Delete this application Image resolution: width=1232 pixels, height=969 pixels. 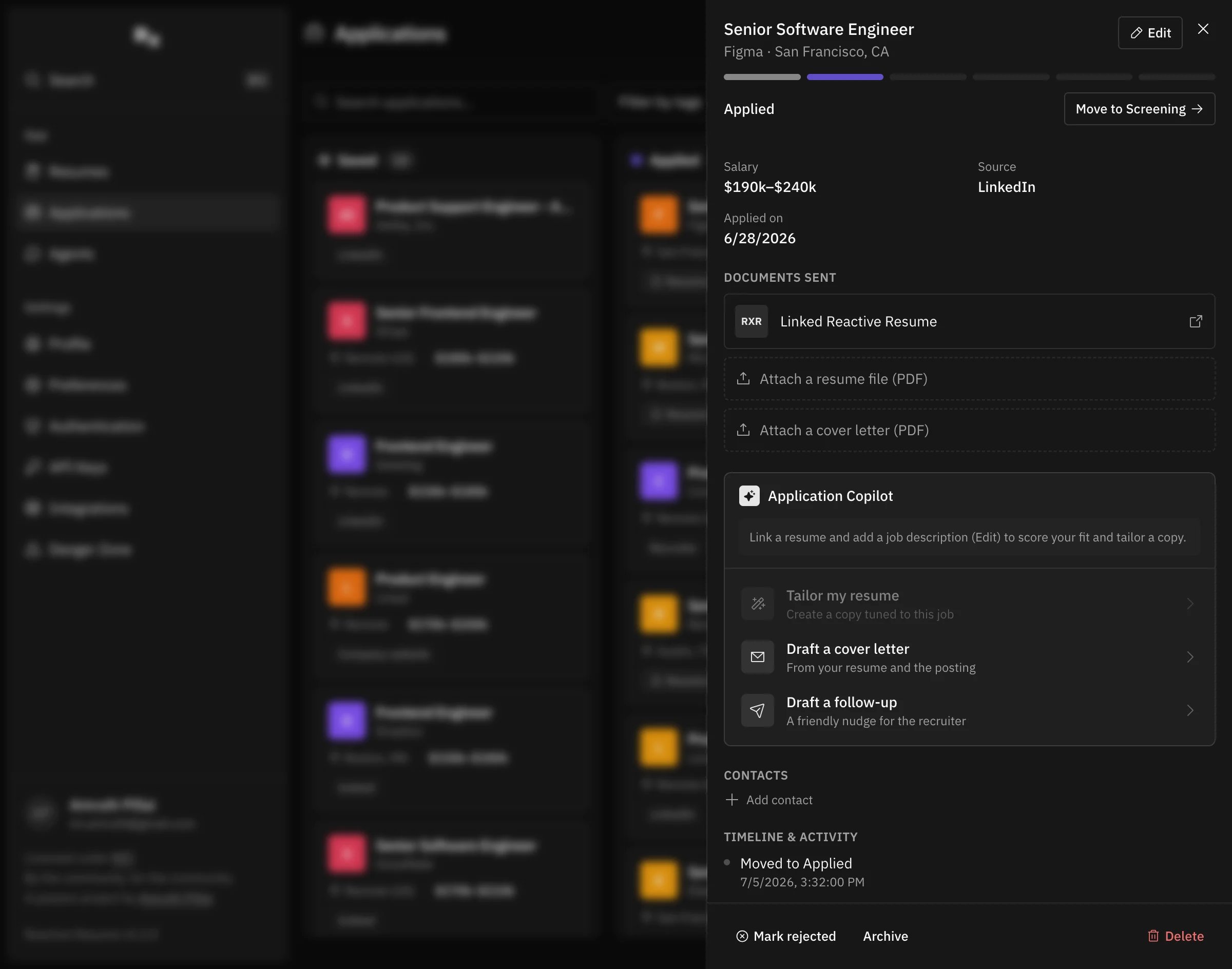(1175, 936)
